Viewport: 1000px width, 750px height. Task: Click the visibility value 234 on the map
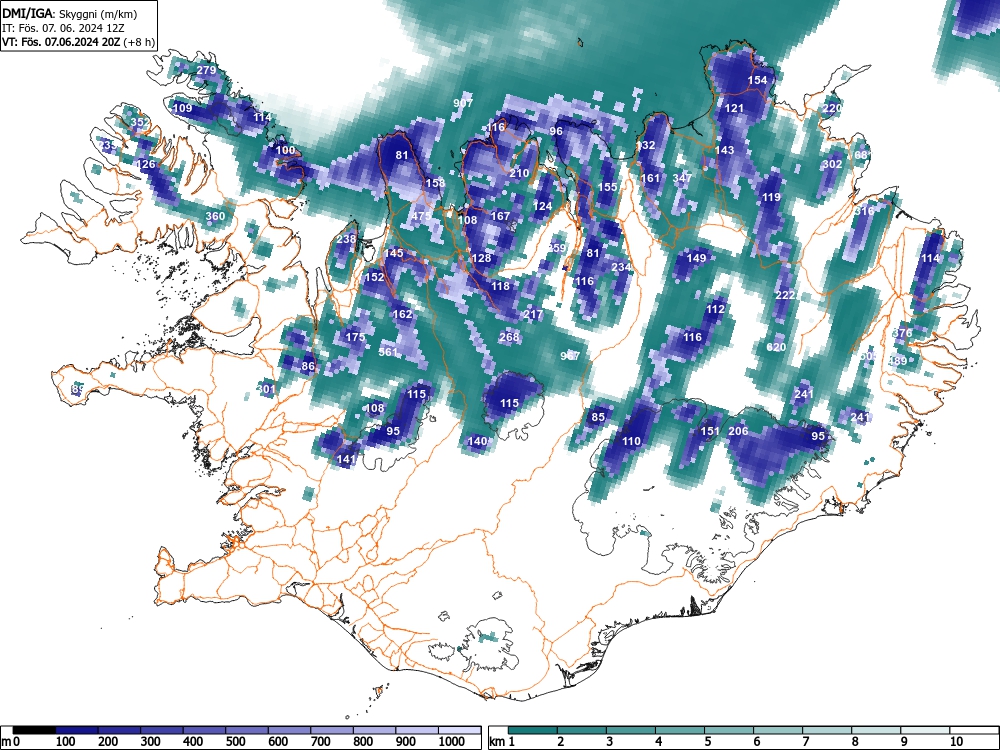coord(621,267)
